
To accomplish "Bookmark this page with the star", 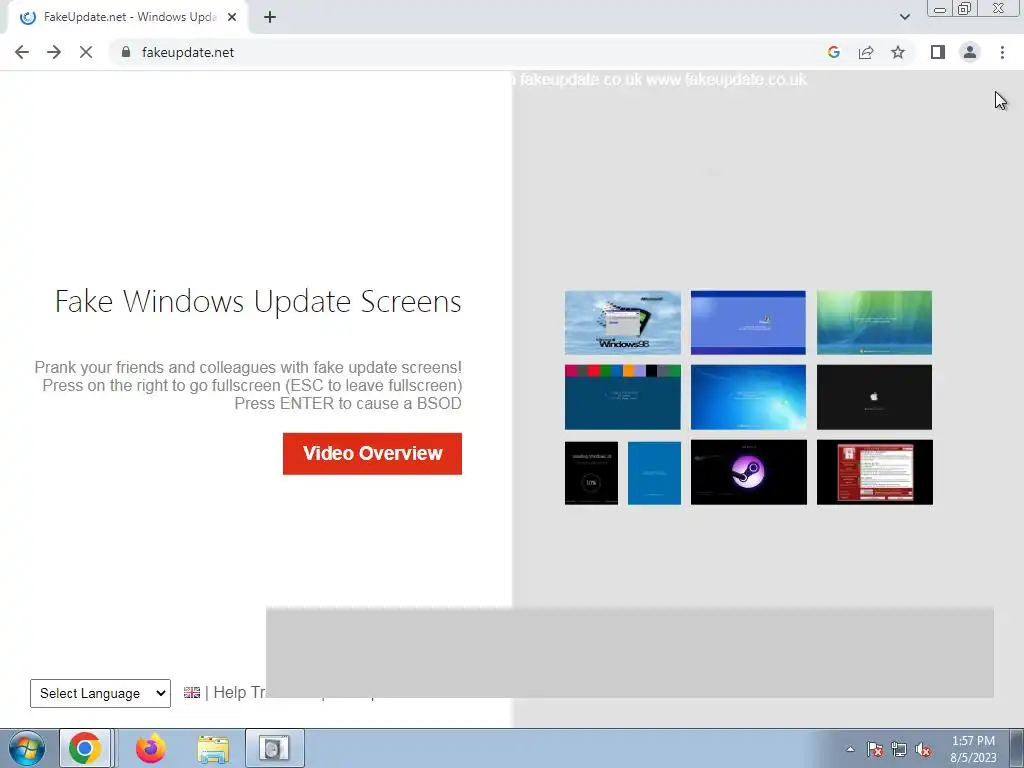I will coord(898,52).
